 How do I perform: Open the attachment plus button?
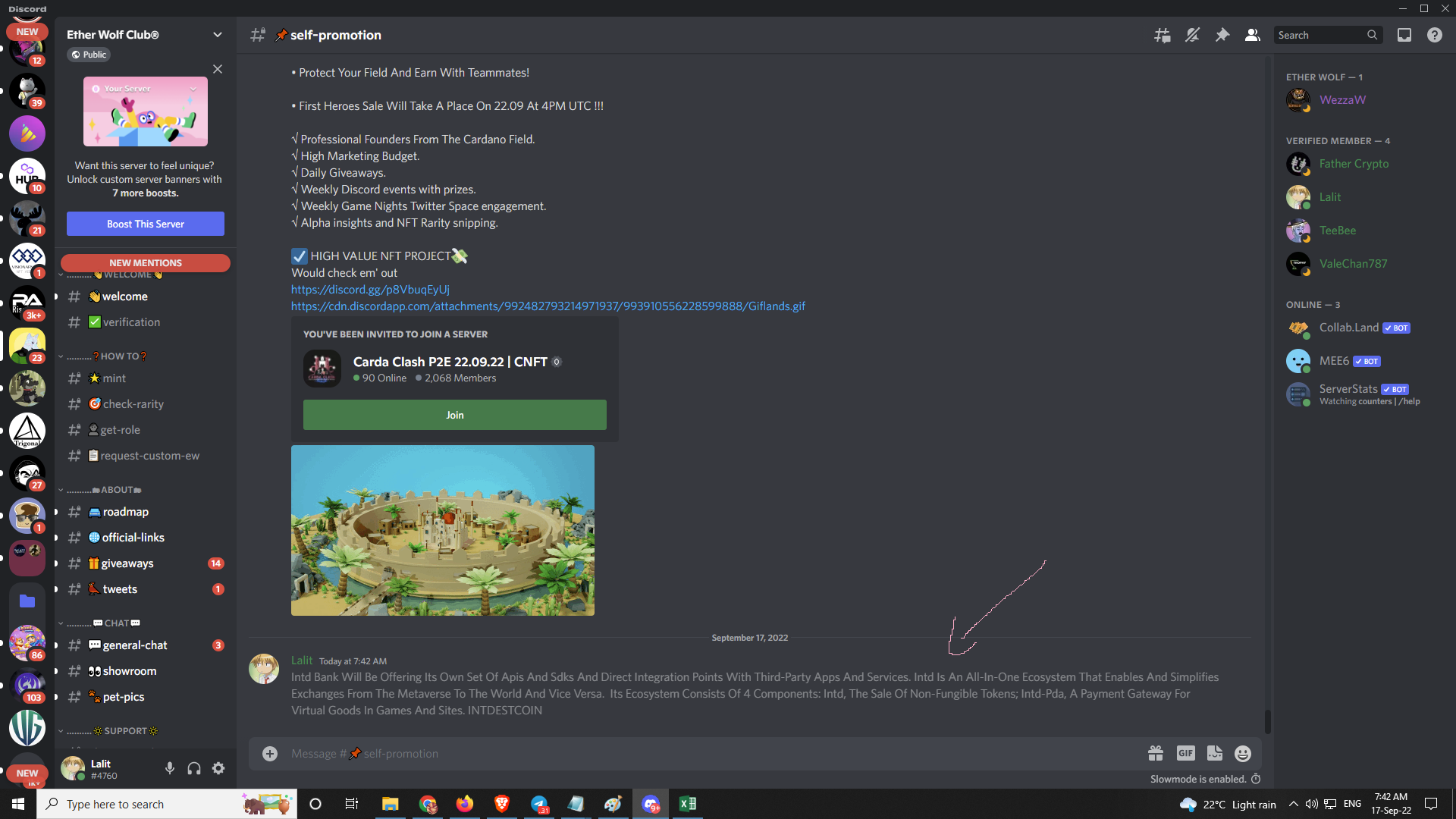(270, 754)
